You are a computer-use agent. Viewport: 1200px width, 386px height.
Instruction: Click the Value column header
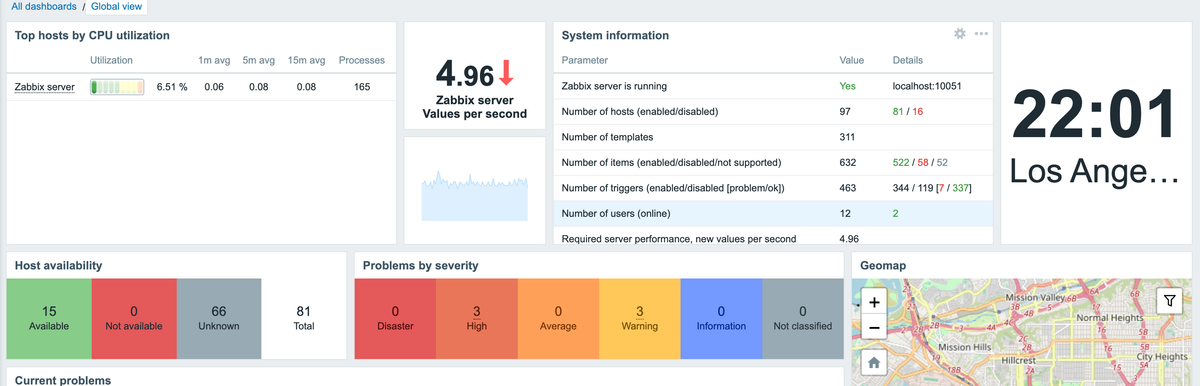tap(852, 60)
